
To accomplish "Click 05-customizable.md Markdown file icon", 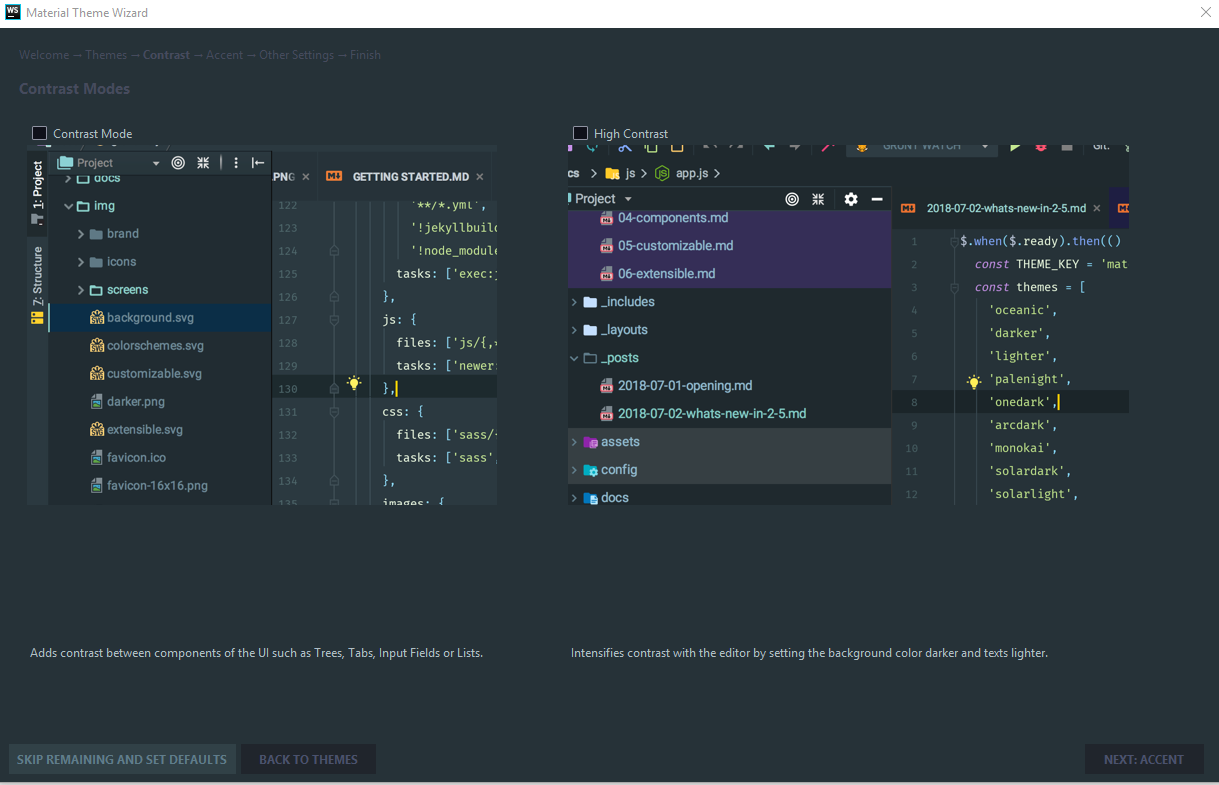I will coord(606,245).
